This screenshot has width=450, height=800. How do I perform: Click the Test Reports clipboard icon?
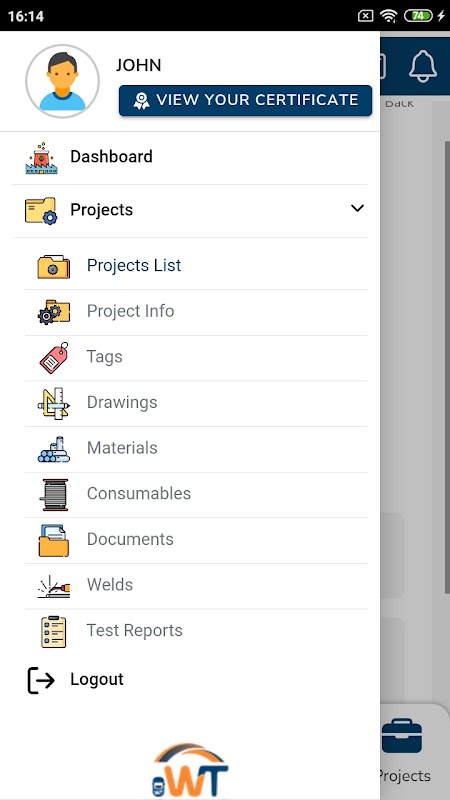pos(54,632)
